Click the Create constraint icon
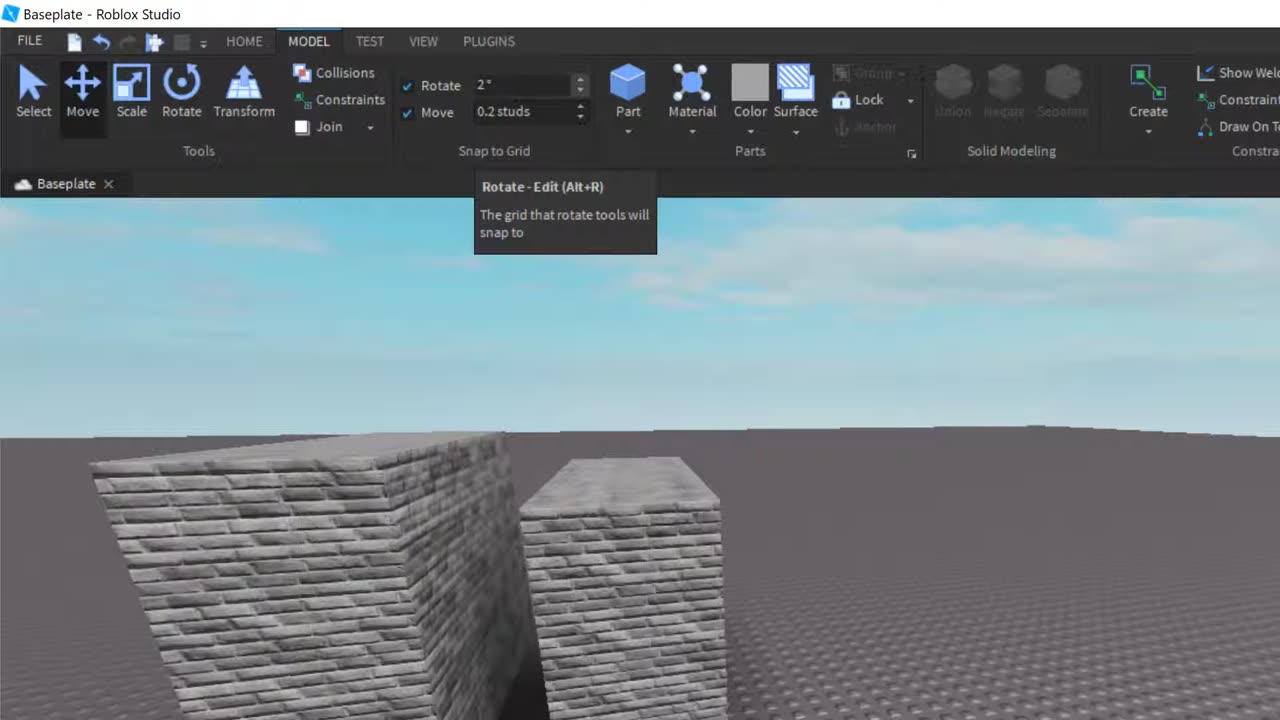 1148,82
